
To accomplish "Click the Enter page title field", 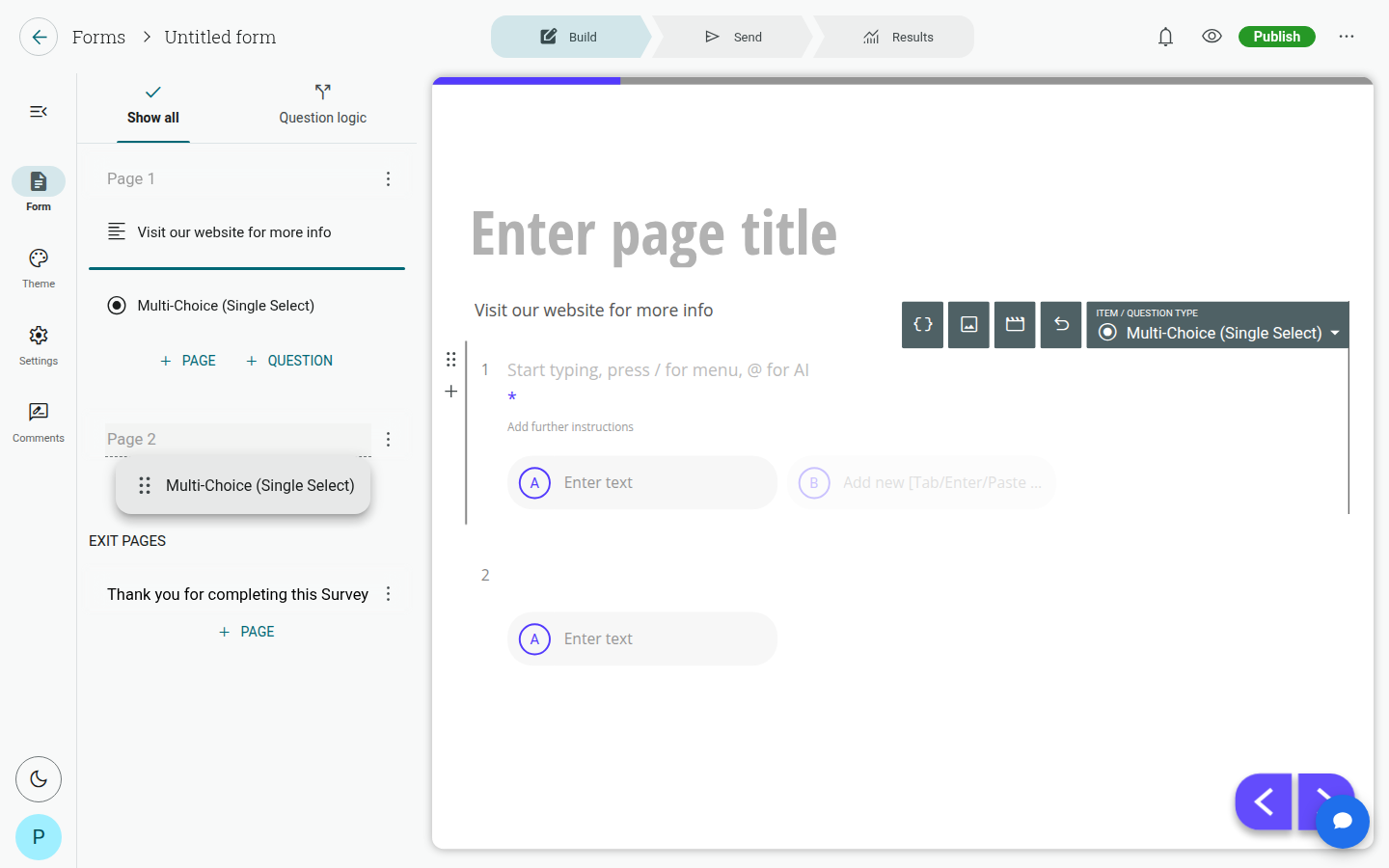I will 654,233.
